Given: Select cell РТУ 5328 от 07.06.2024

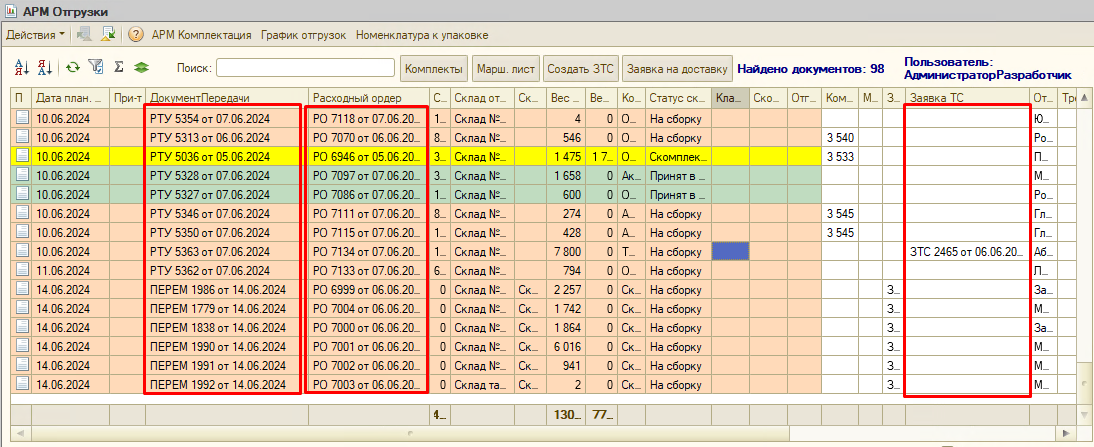Looking at the screenshot, I should 227,175.
